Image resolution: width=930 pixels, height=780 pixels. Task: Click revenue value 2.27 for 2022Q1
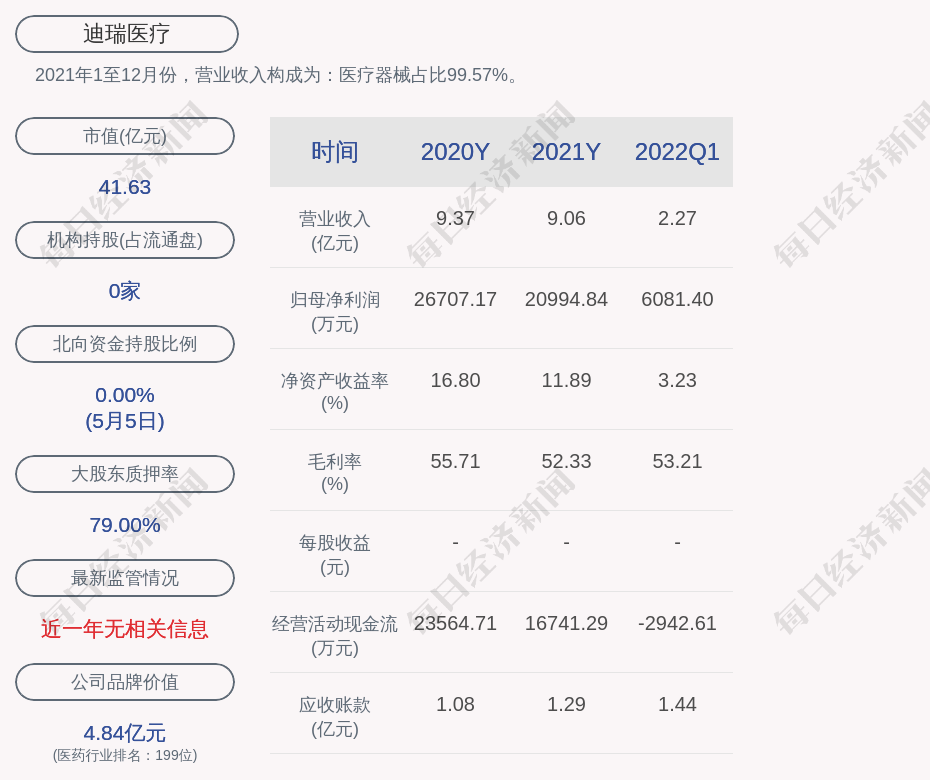[x=677, y=218]
